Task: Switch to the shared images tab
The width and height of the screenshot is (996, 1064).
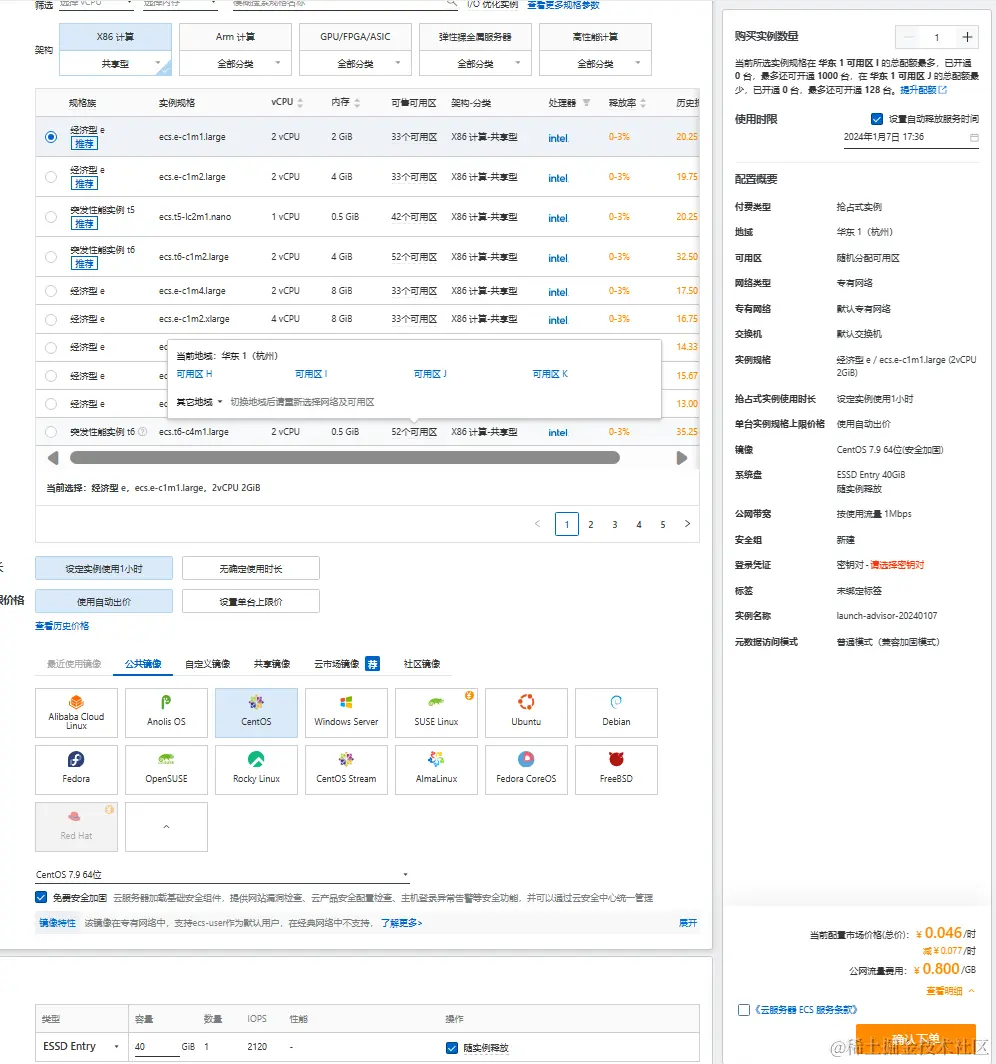Action: [272, 664]
